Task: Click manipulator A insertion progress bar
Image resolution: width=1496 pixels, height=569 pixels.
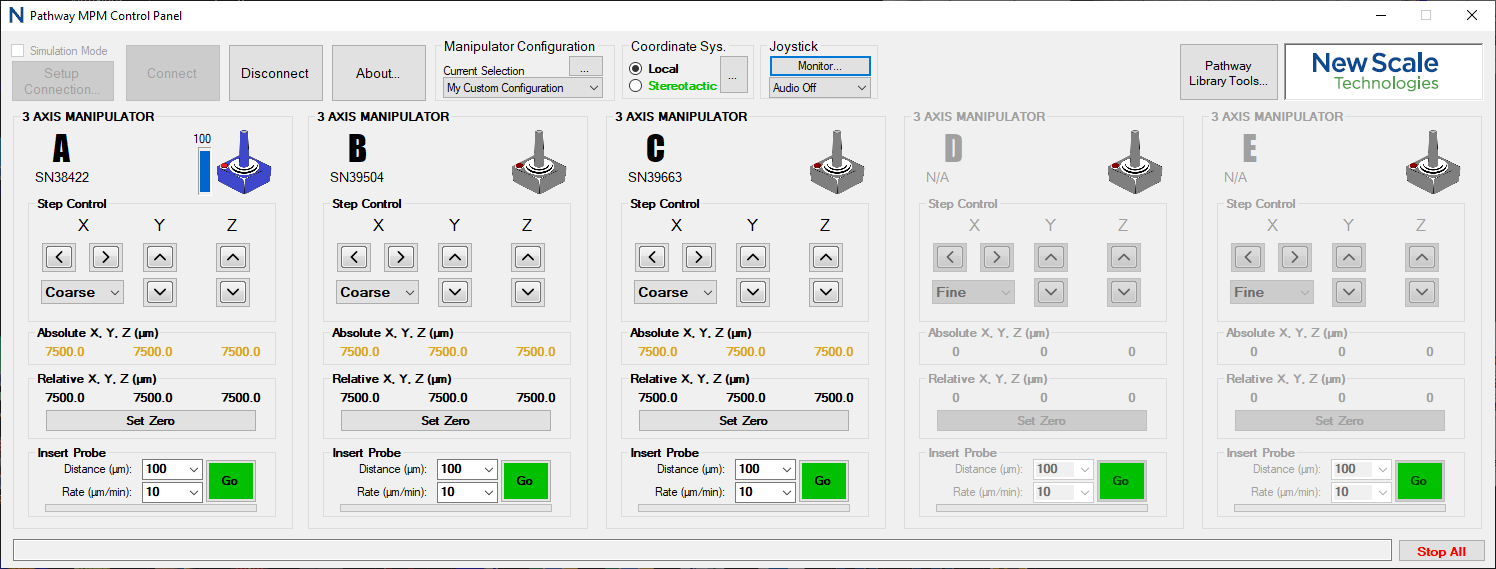Action: pos(150,508)
